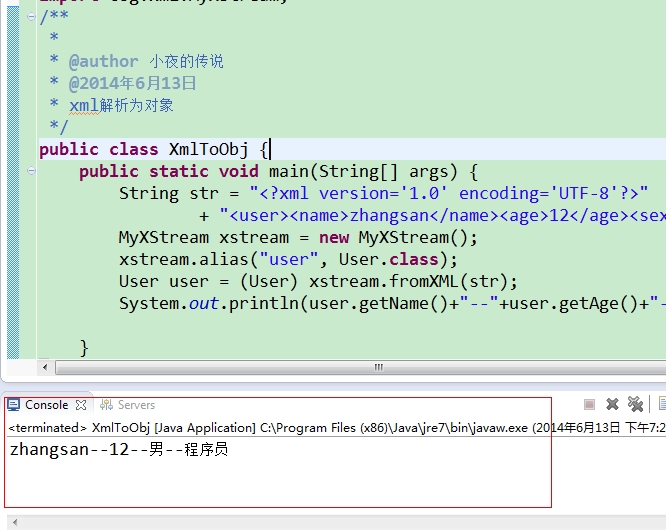Screen dimensions: 666x530
Task: Click the 'public static void main(String[] args)' line
Action: pos(279,172)
